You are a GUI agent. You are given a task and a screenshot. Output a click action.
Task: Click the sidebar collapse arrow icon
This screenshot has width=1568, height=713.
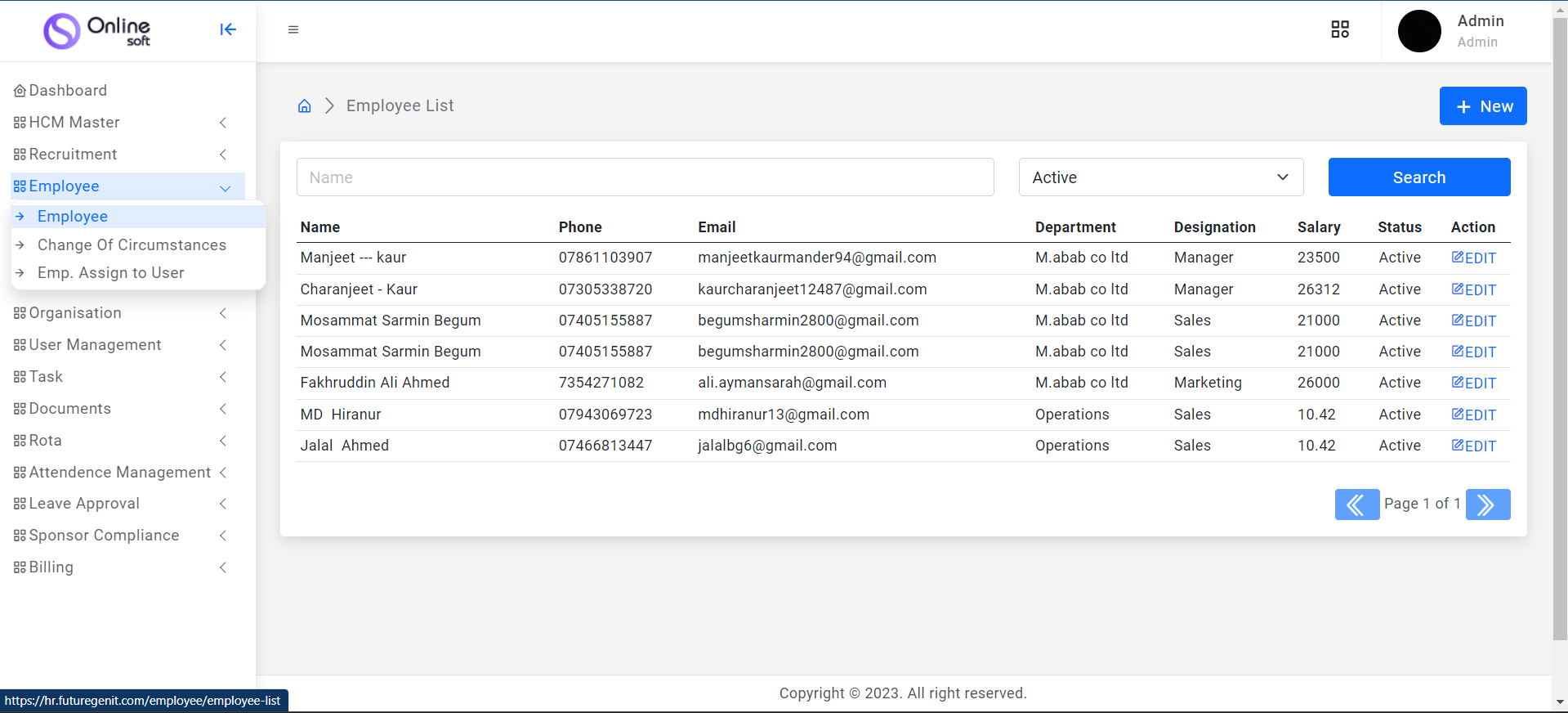(228, 29)
